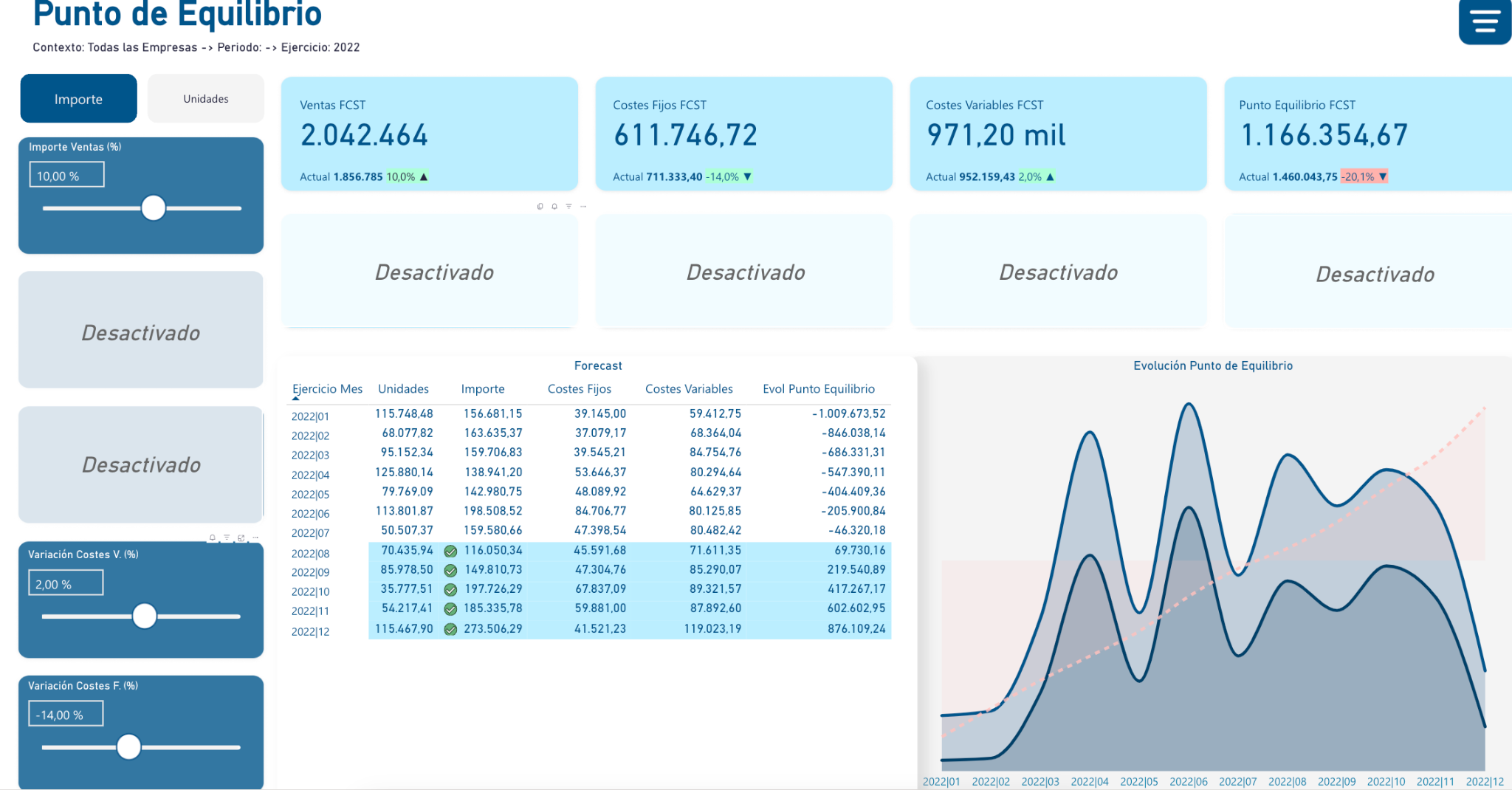Click the Actual 1.460.043,75 value under Punto Equilibrio
The image size is (1512, 790).
click(1305, 177)
